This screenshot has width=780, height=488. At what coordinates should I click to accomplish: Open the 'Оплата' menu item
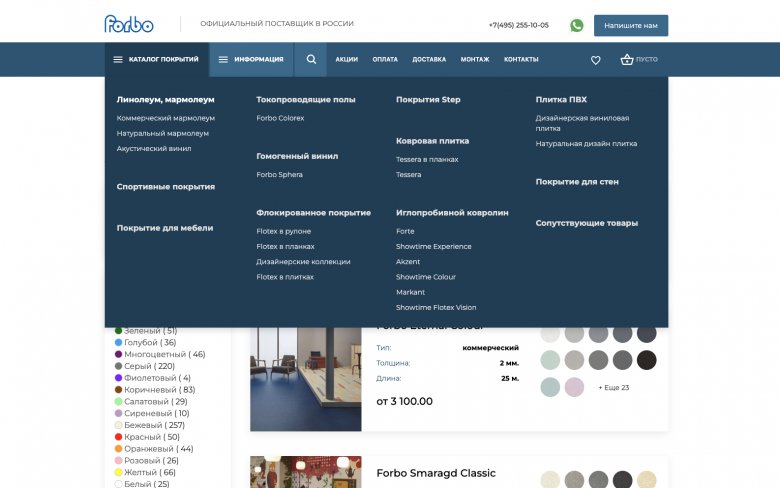tap(385, 59)
